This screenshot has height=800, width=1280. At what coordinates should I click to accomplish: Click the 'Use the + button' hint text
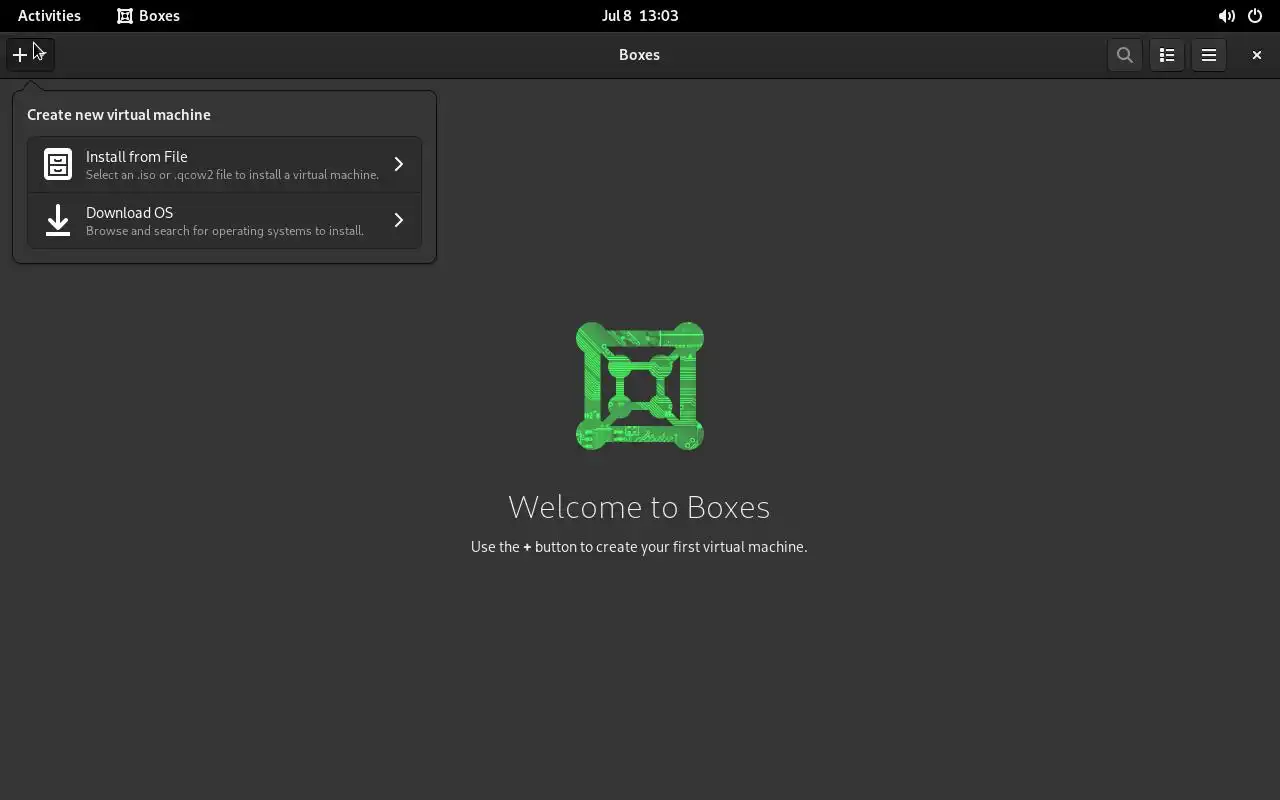(x=639, y=547)
